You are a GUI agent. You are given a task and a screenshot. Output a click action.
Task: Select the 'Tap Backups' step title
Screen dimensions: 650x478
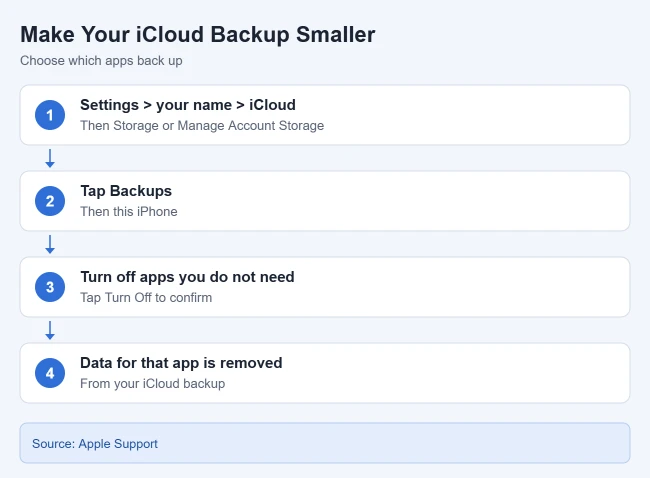click(x=126, y=191)
